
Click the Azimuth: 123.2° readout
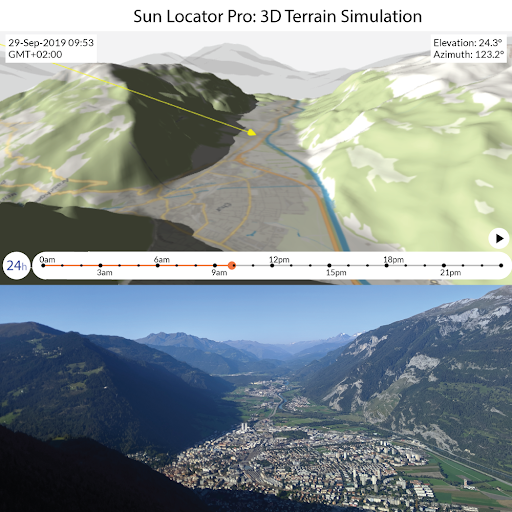(468, 54)
